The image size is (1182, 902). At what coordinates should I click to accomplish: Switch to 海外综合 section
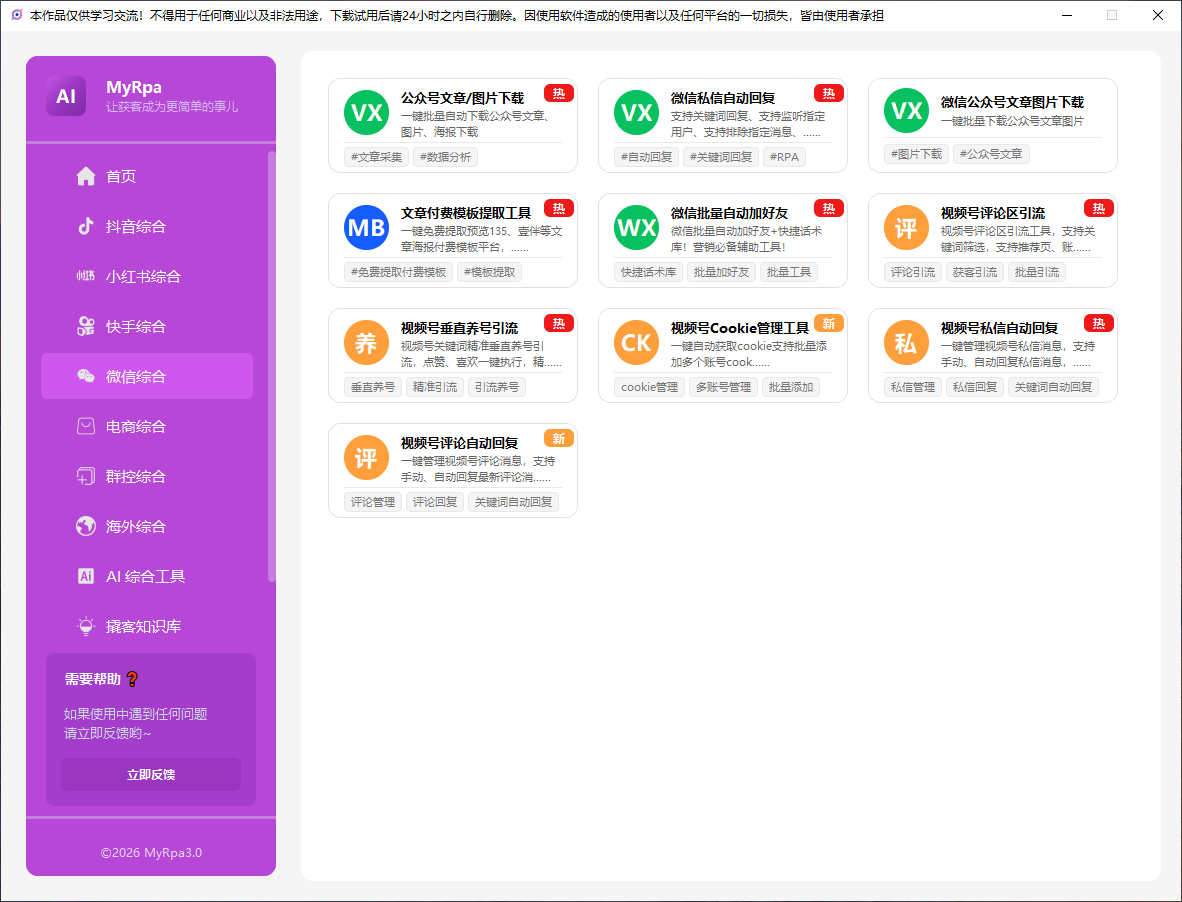tap(147, 526)
